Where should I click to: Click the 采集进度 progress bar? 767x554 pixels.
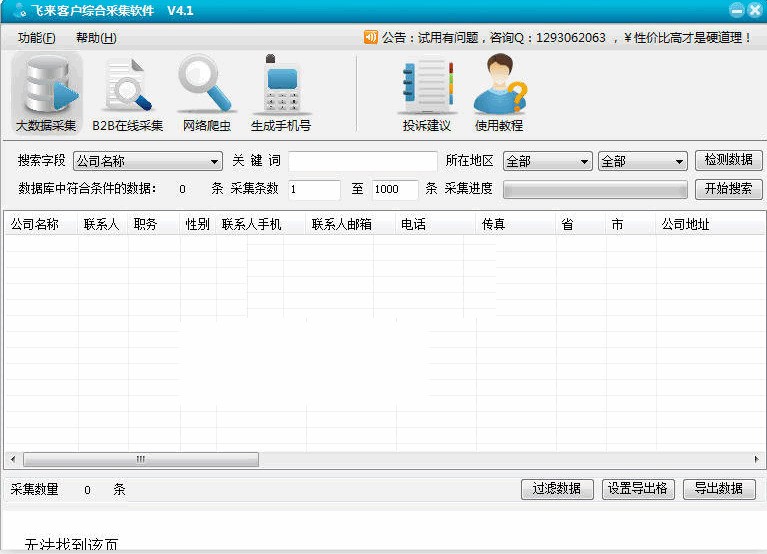595,189
